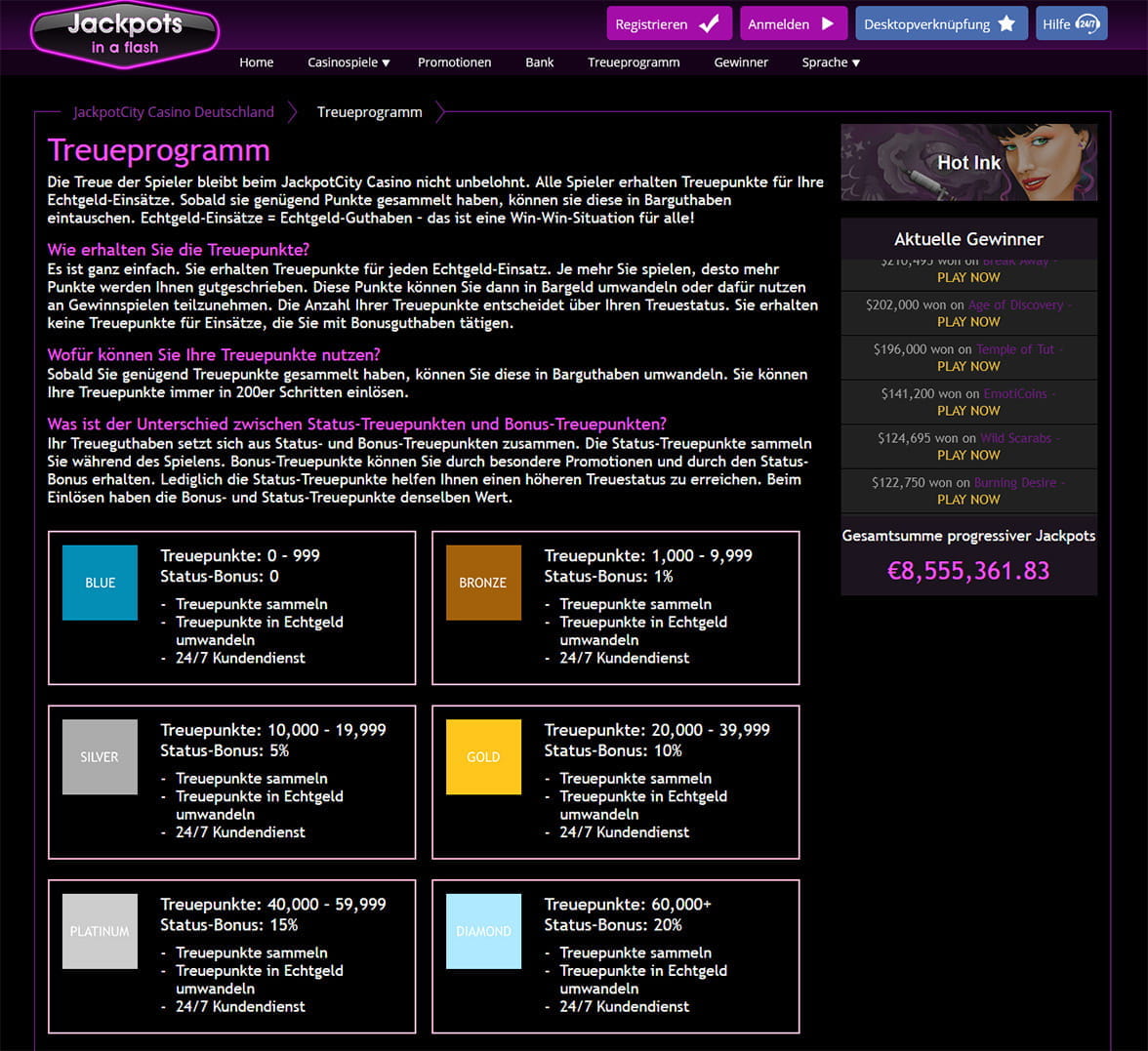Select Treueprogramm in the navigation bar

634,62
